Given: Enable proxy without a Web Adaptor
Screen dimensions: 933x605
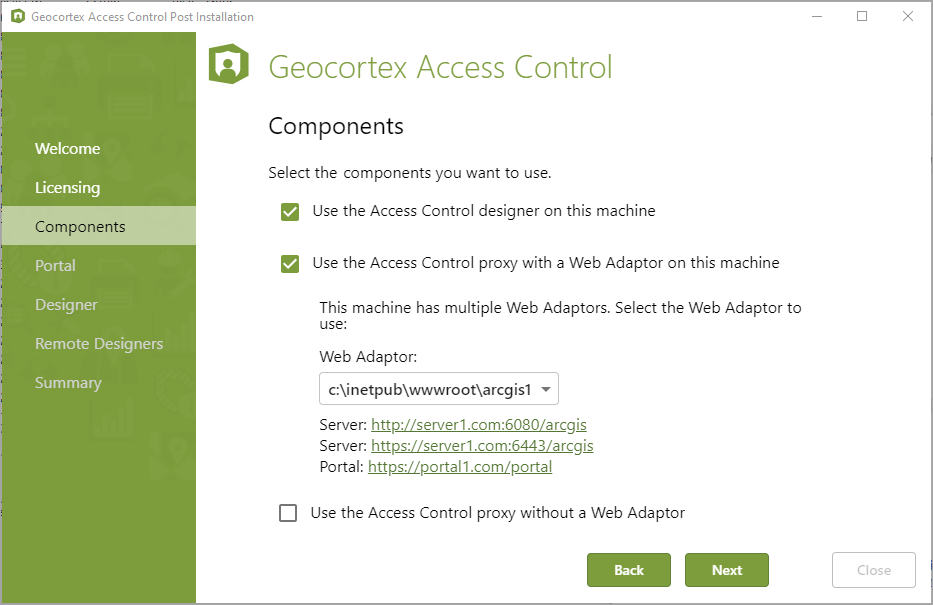Looking at the screenshot, I should 288,513.
